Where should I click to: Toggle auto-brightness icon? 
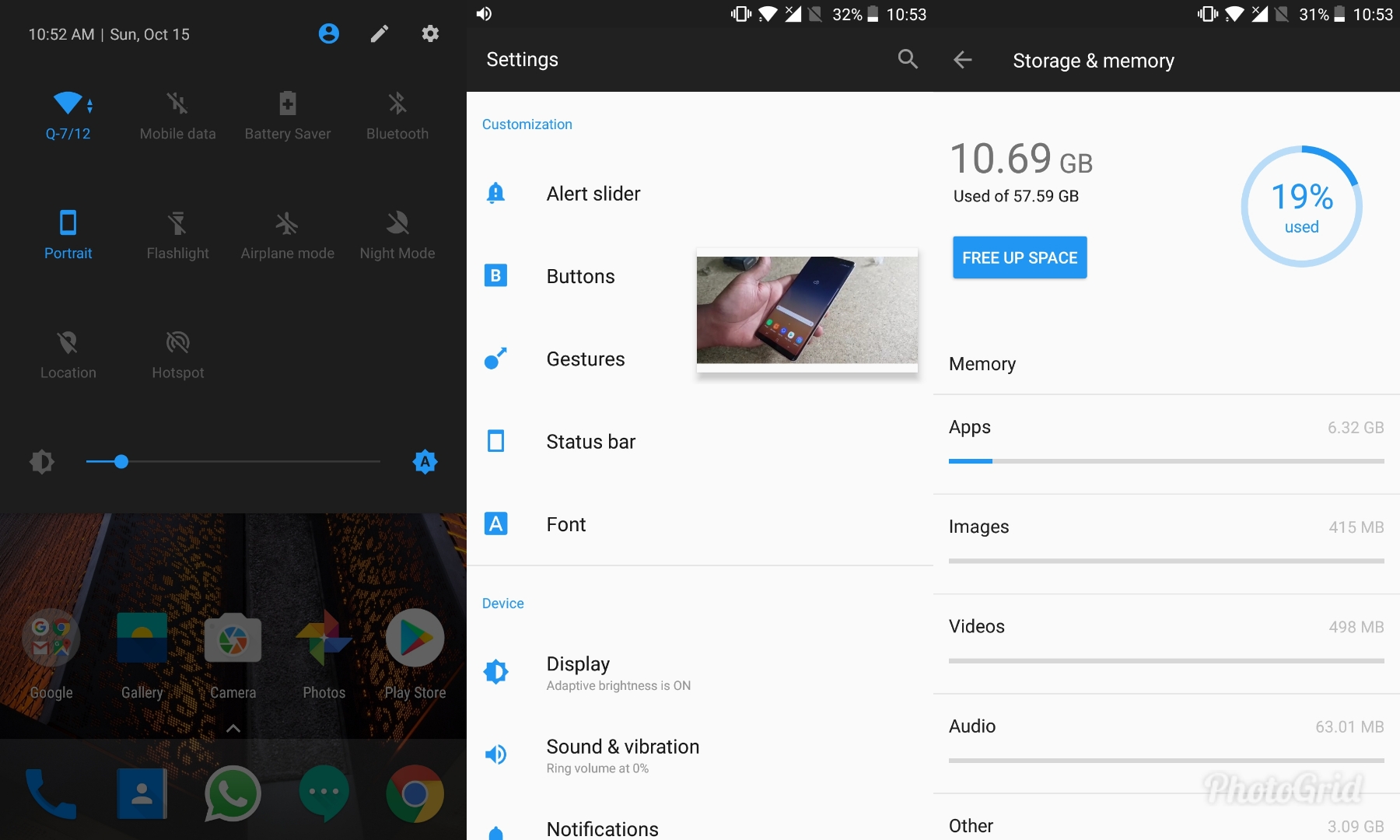425,462
